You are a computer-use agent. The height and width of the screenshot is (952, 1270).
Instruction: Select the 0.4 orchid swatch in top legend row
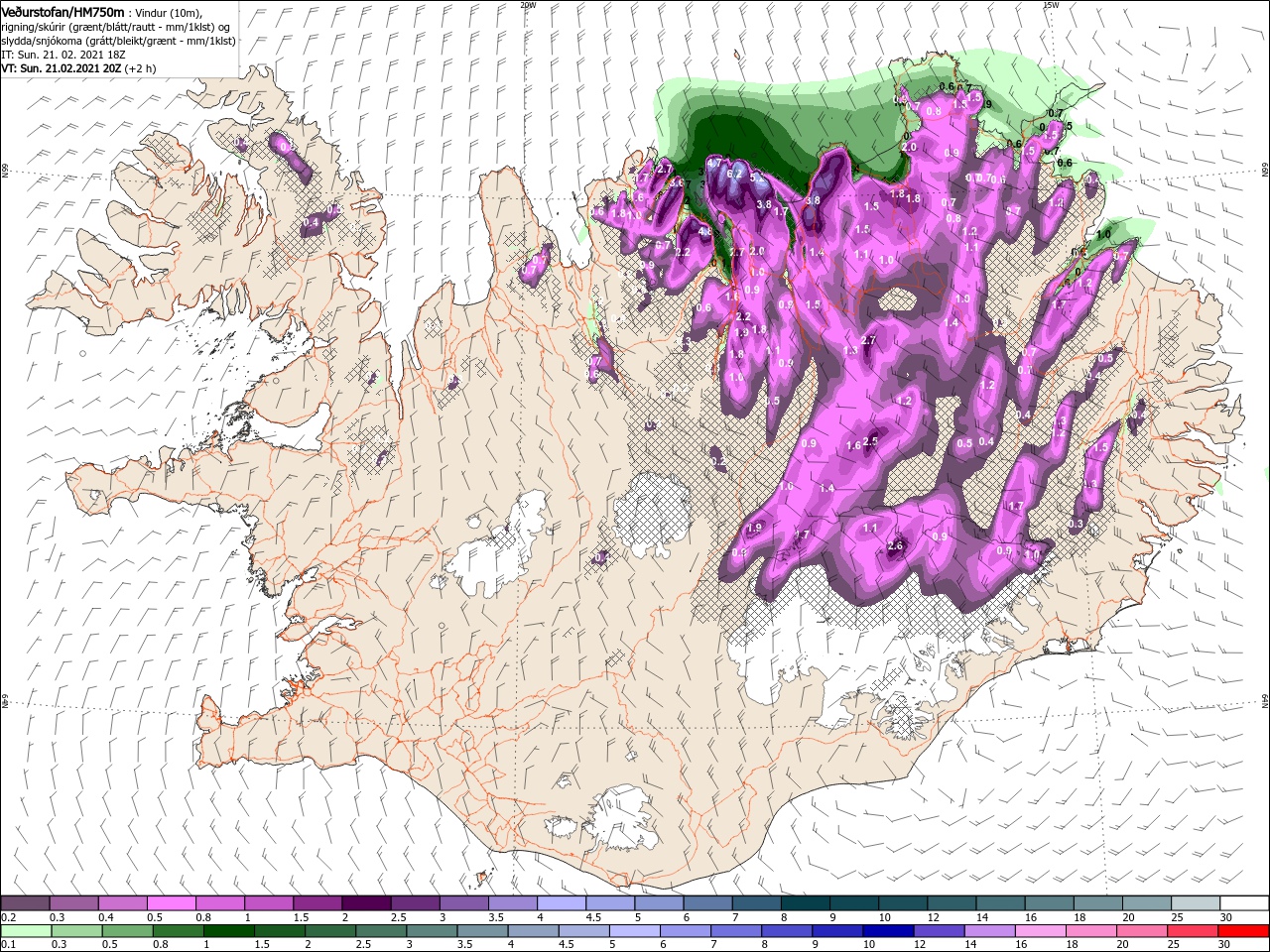click(x=122, y=903)
